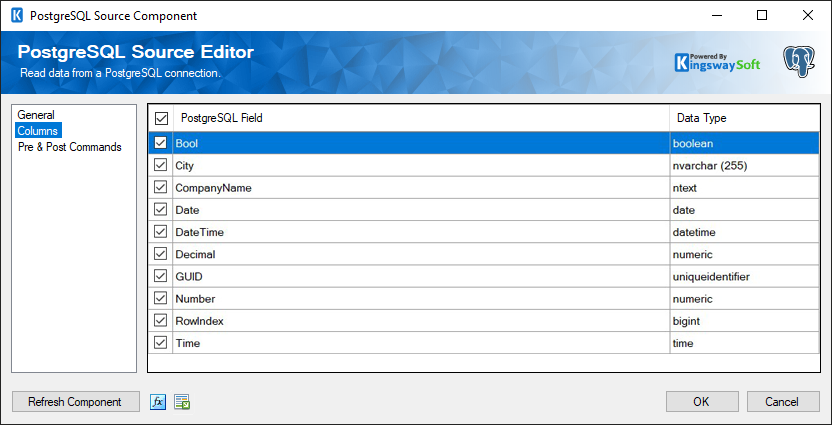Screen dimensions: 832x425
Task: Uncheck the City field checkbox
Action: (160, 166)
